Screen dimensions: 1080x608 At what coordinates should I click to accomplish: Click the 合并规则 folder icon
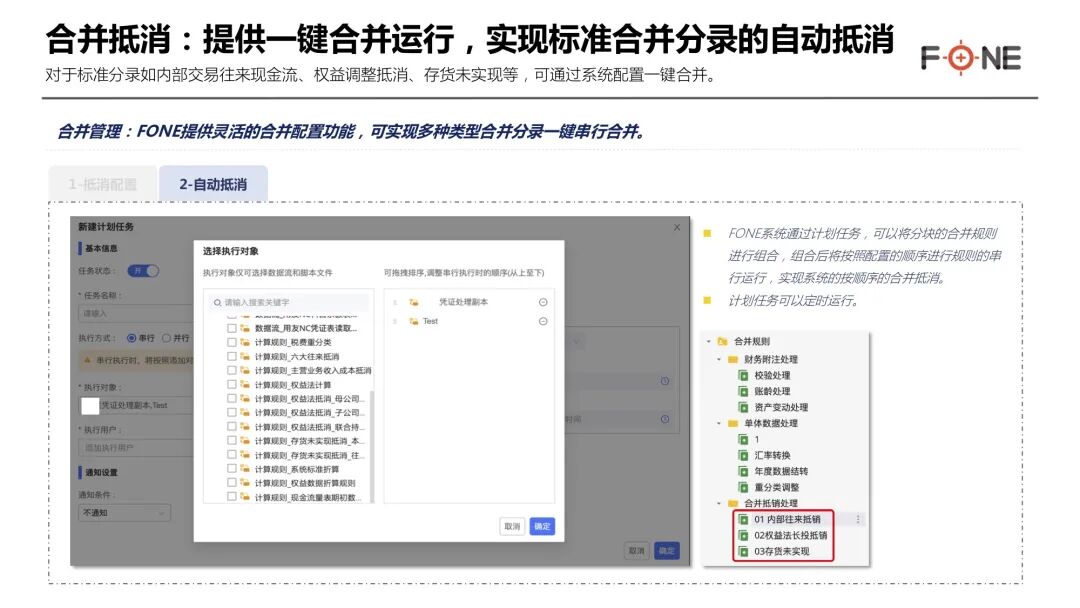(723, 341)
